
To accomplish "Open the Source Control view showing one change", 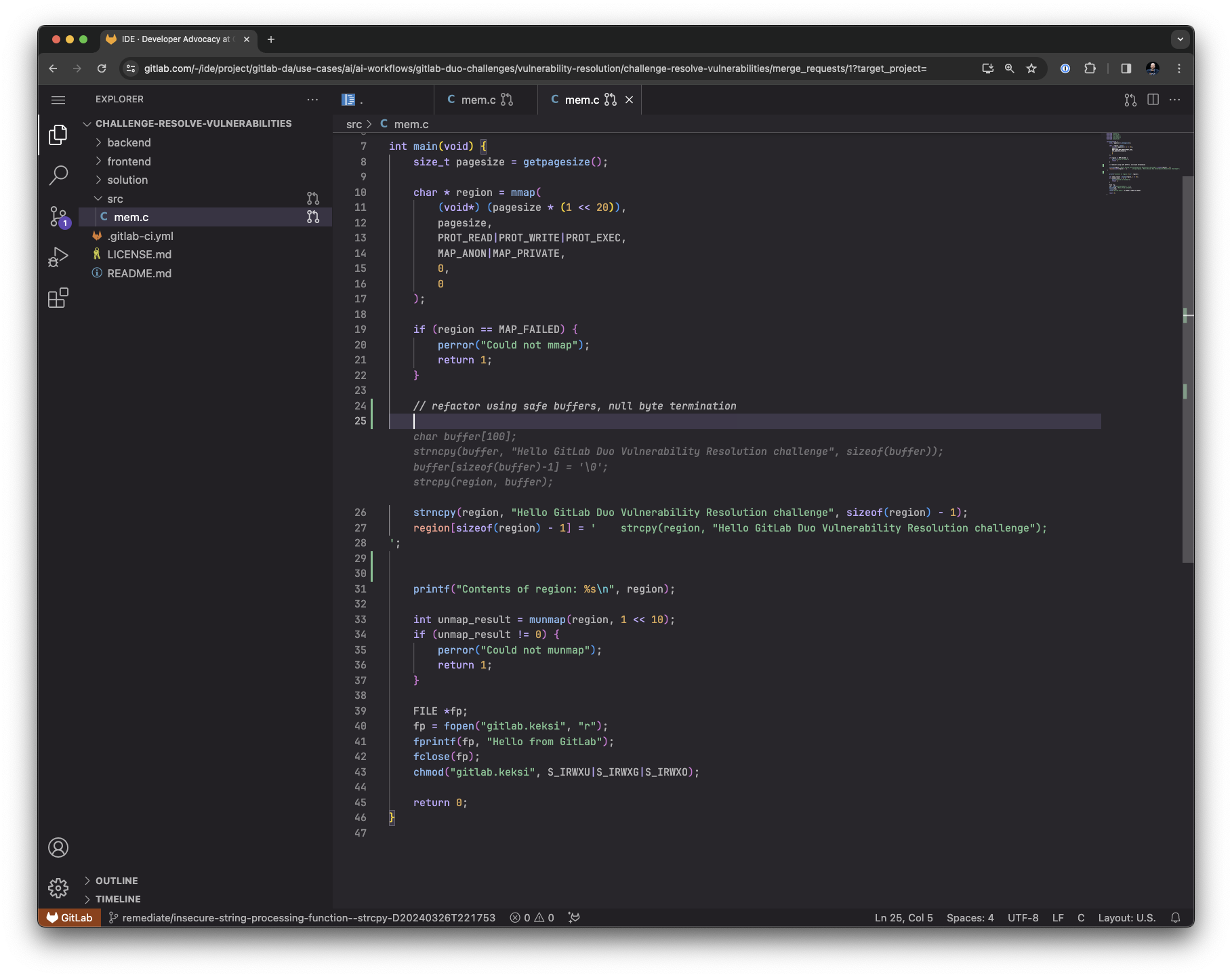I will pyautogui.click(x=58, y=216).
